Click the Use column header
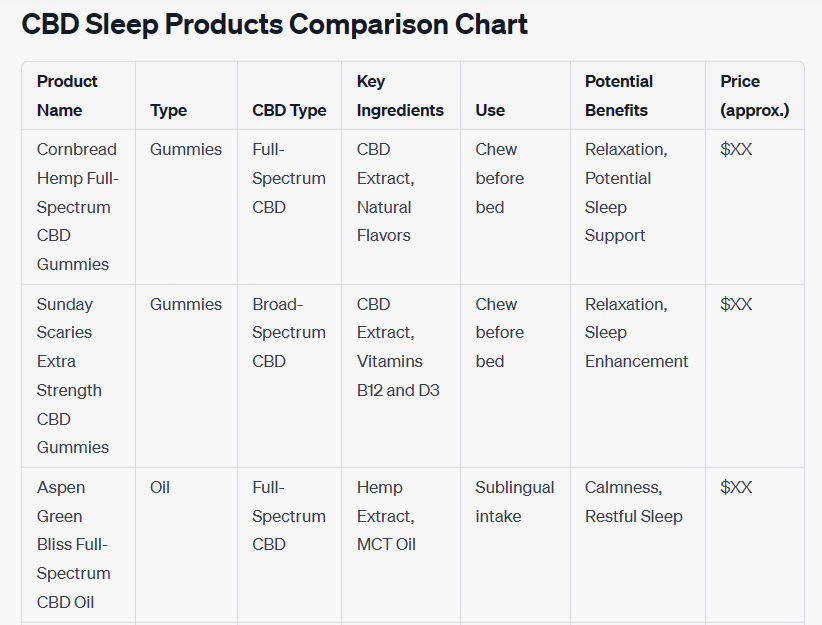The image size is (822, 625). pos(490,111)
